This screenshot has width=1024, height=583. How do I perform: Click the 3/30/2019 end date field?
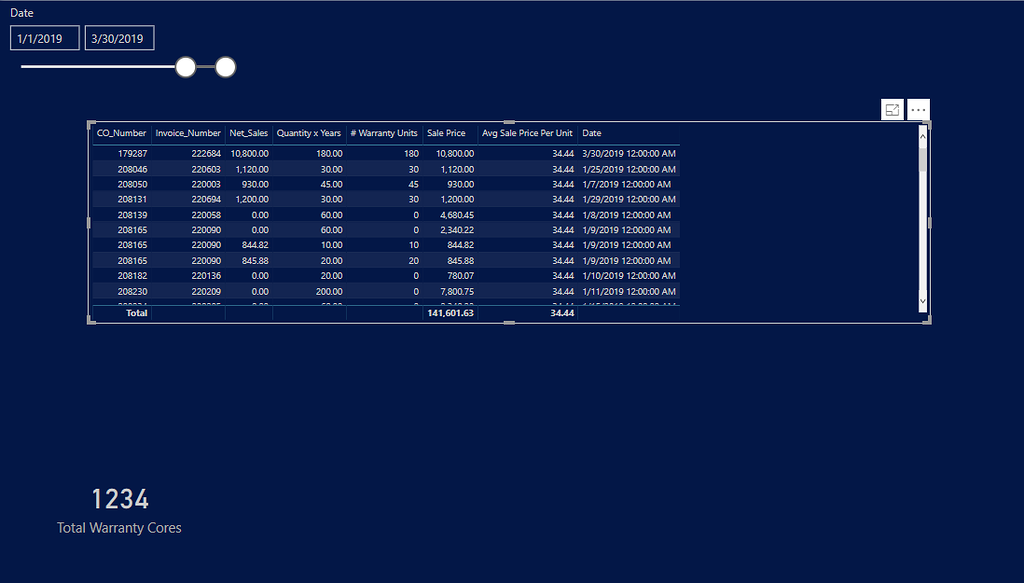point(119,37)
